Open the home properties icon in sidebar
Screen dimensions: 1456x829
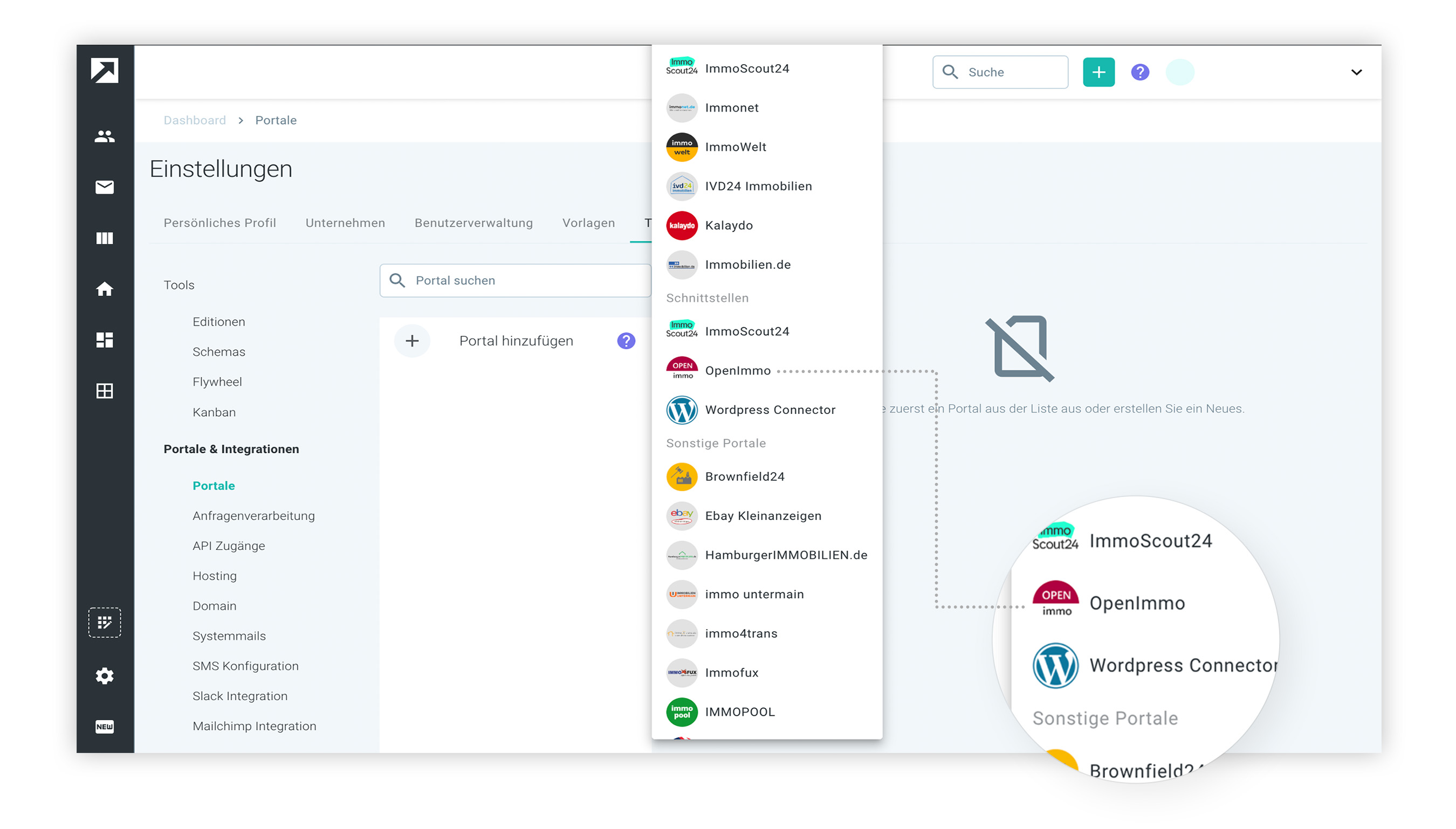(104, 289)
